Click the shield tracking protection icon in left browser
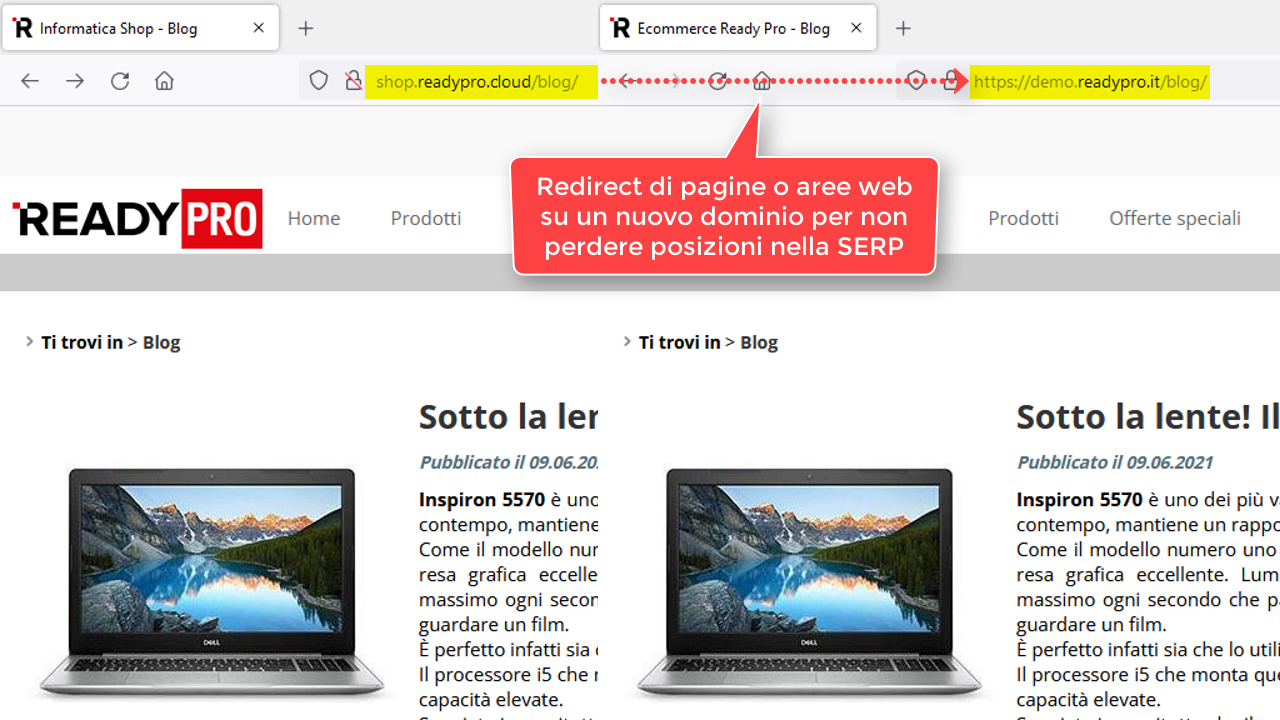This screenshot has width=1280, height=720. 318,81
